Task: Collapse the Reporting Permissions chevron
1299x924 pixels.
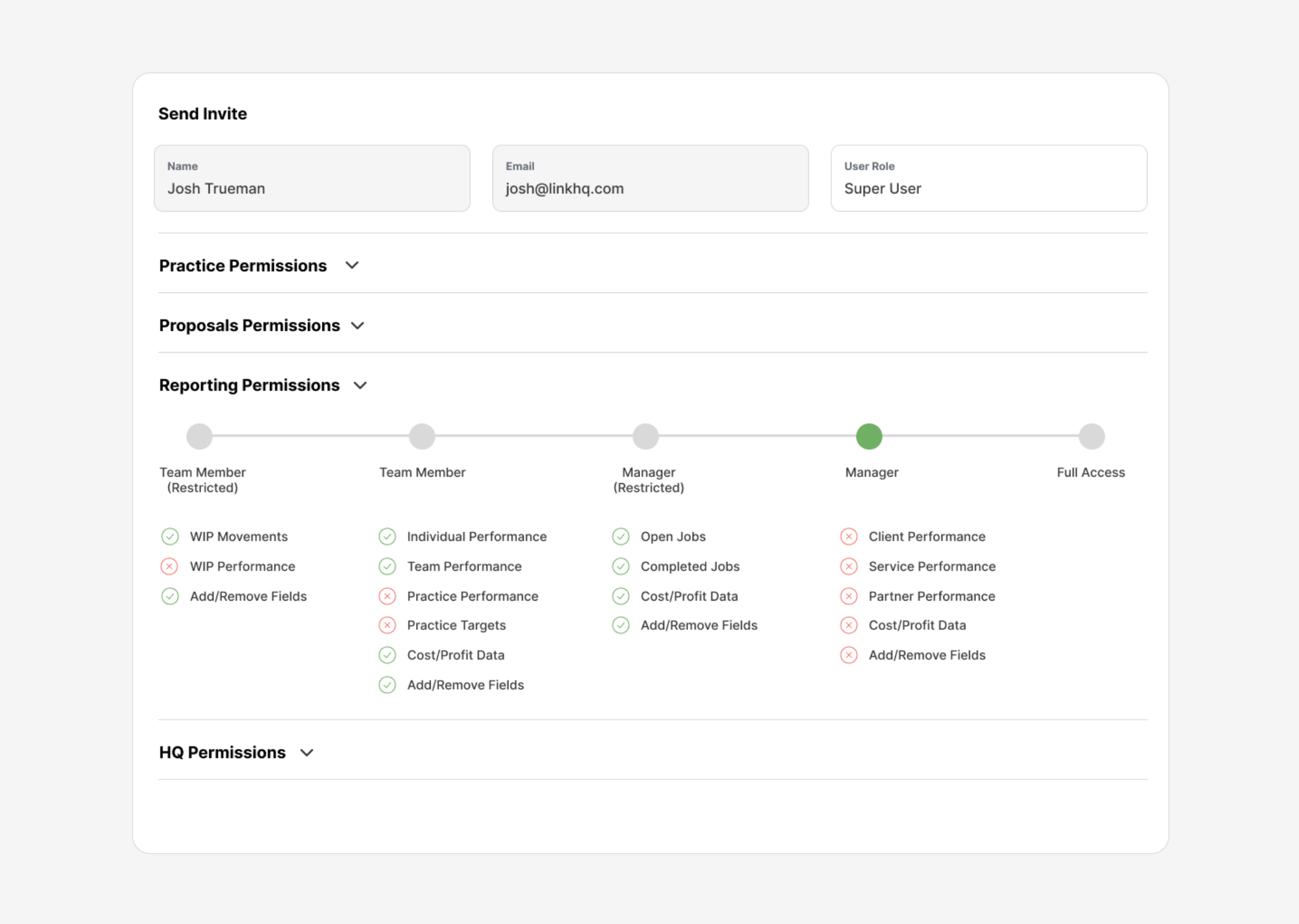Action: 360,385
